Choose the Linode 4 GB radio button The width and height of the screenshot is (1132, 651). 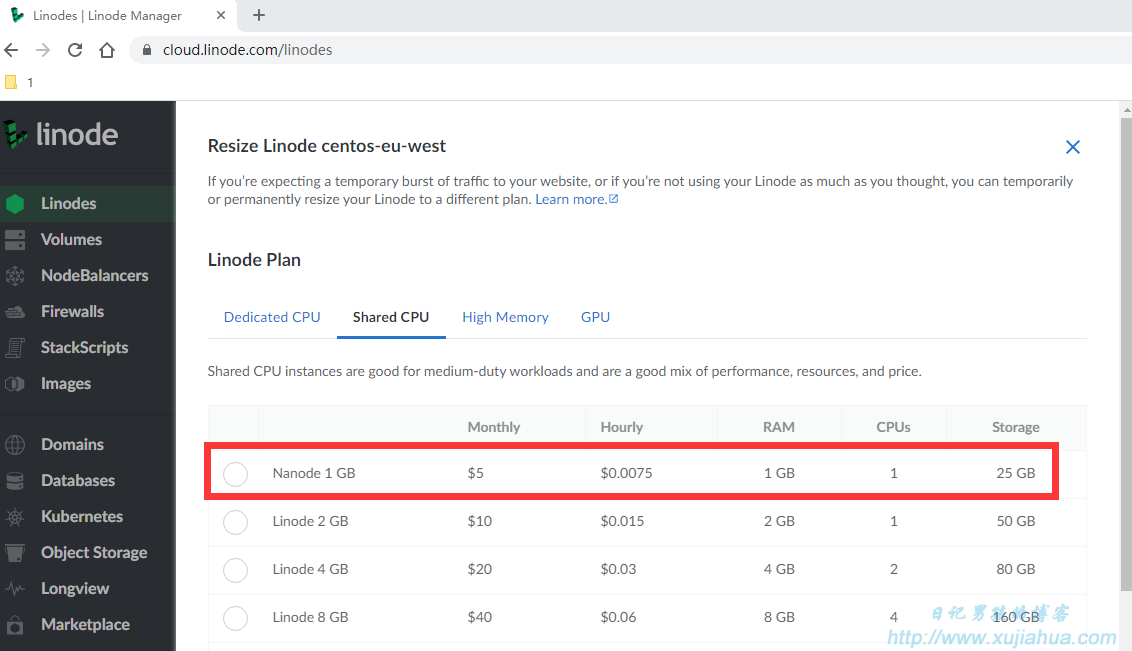(x=235, y=570)
